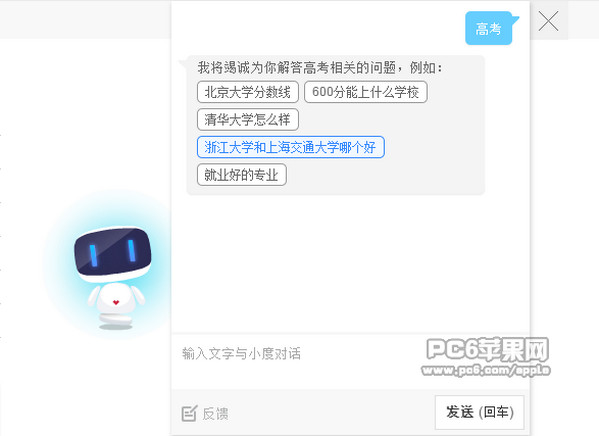Close the chat panel with the X
Image resolution: width=599 pixels, height=436 pixels.
pos(549,21)
